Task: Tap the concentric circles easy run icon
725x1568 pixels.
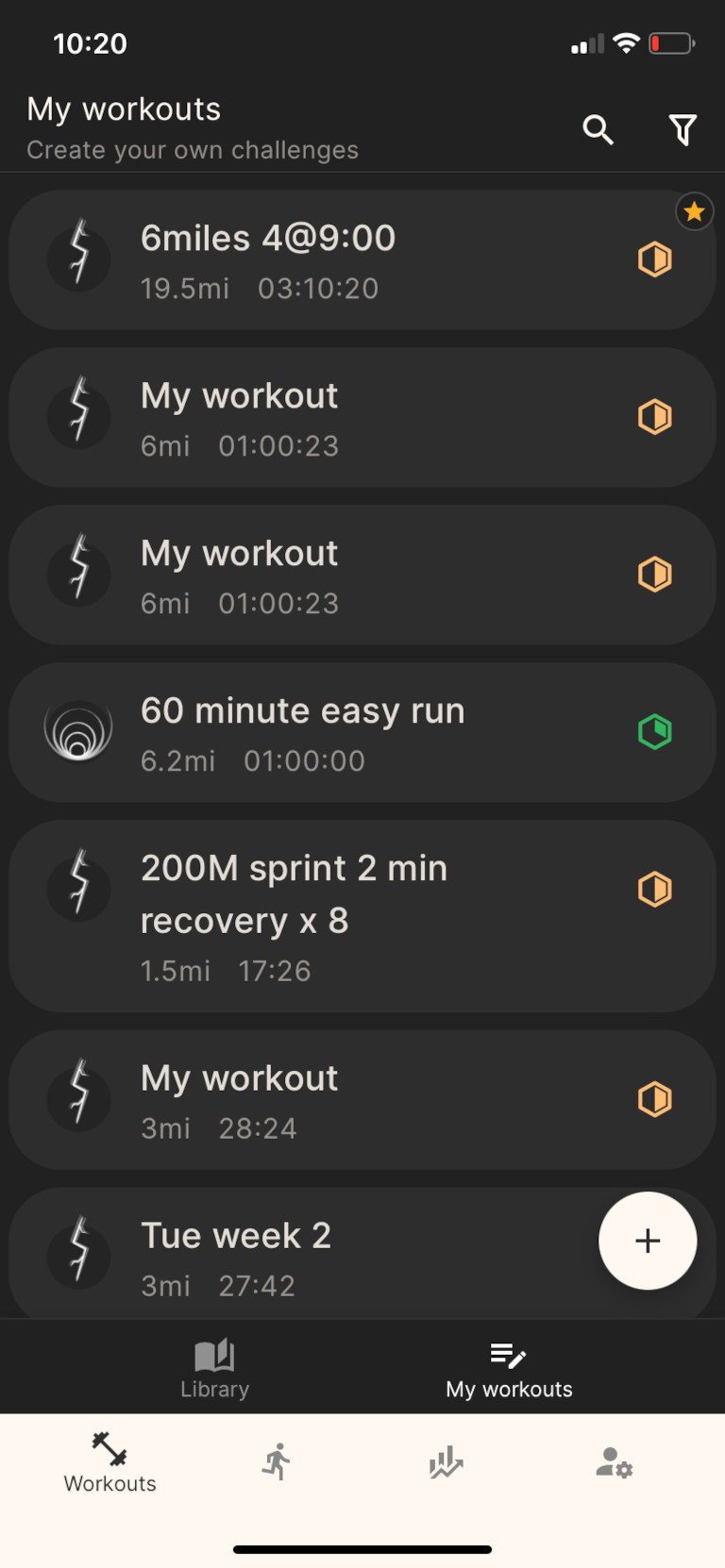Action: (78, 731)
